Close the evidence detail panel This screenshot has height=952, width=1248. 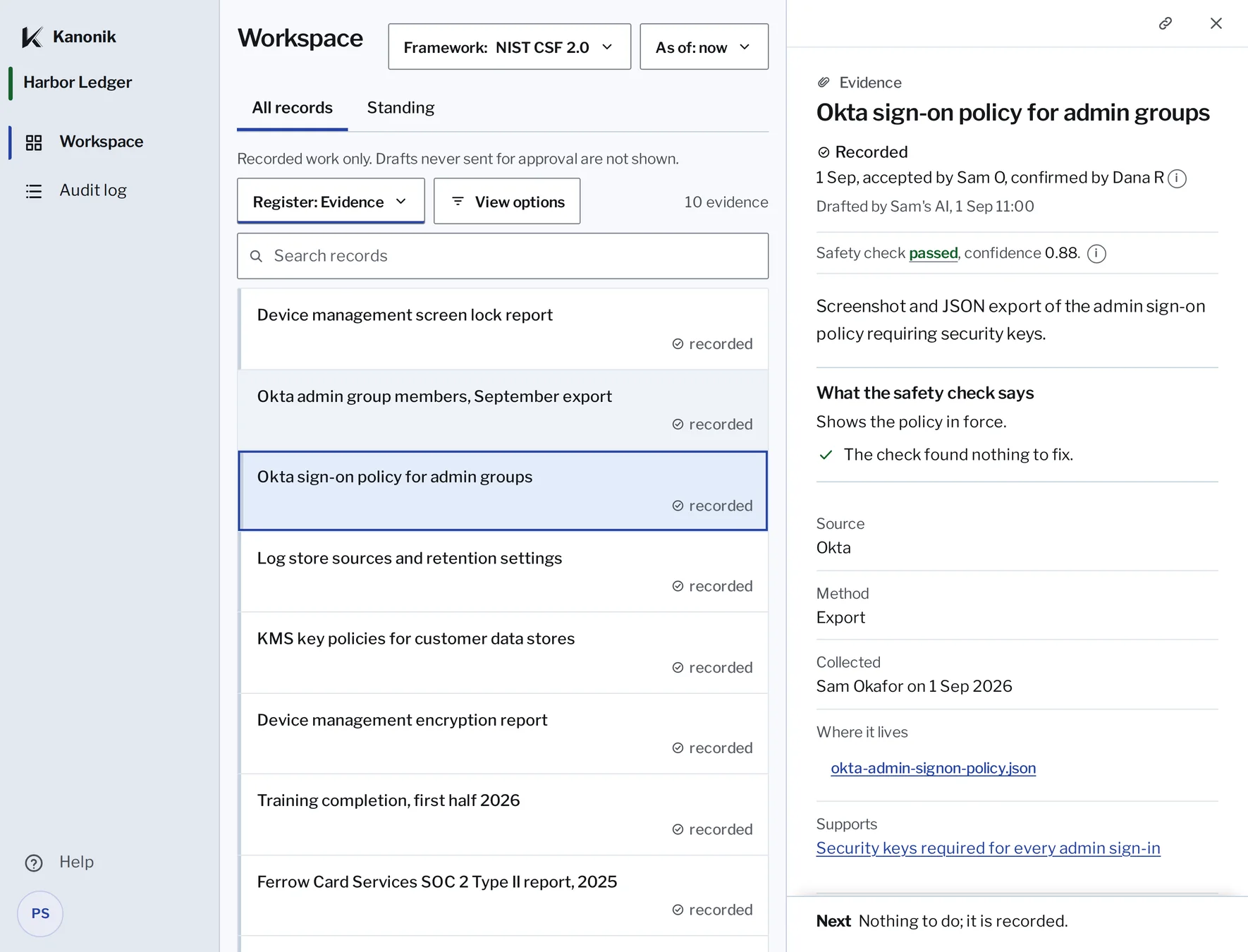click(1216, 23)
